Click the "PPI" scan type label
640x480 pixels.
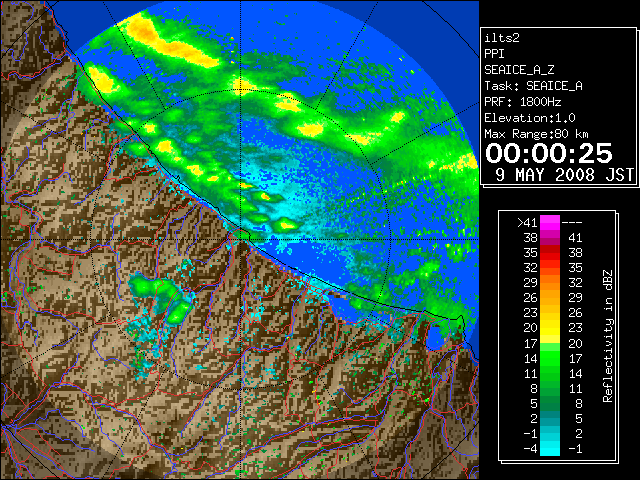[494, 54]
